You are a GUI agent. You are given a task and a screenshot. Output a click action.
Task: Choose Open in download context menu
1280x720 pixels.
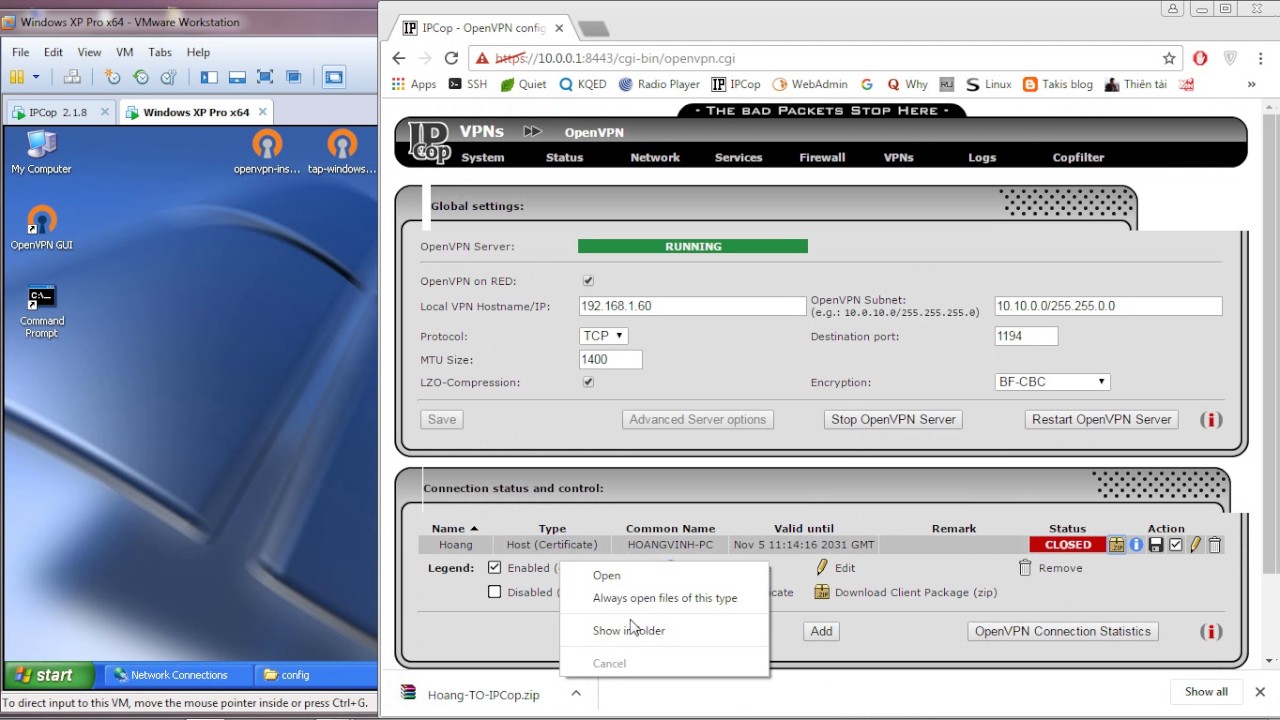click(x=607, y=575)
